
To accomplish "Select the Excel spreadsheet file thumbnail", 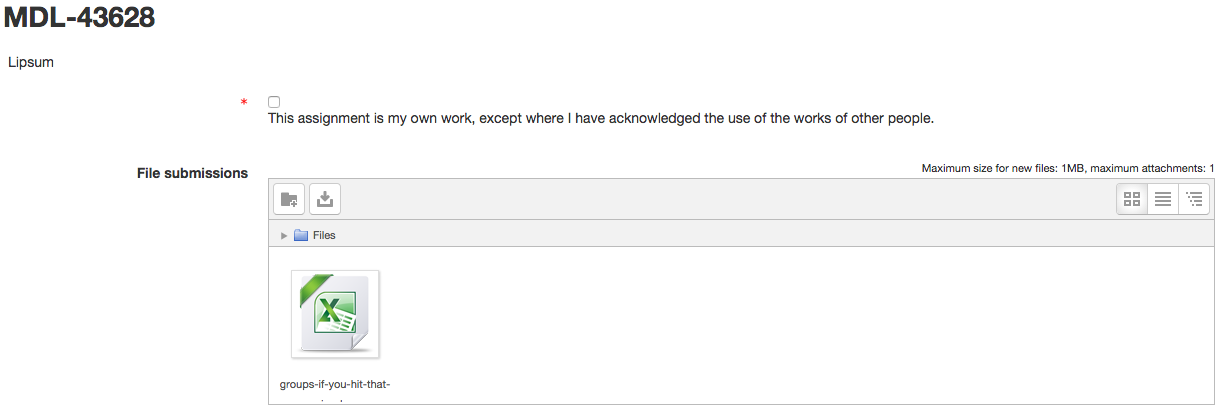I will coord(335,314).
